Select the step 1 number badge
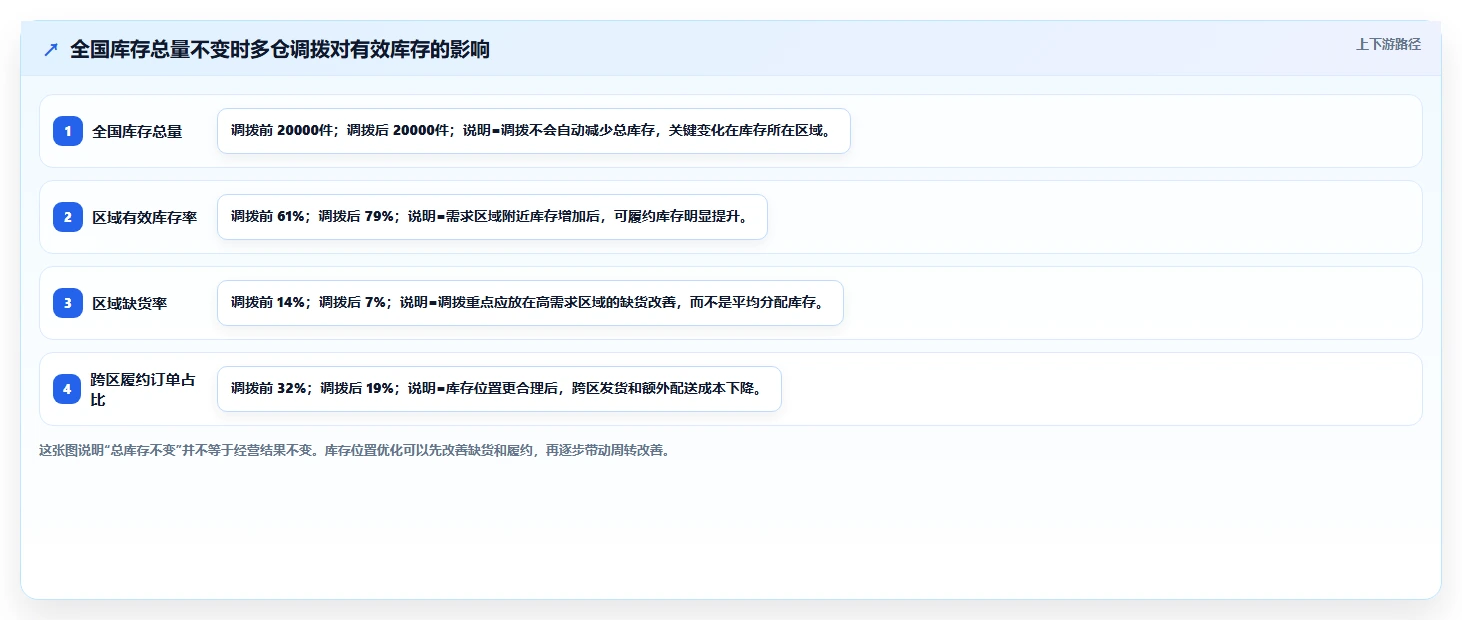 (x=68, y=131)
